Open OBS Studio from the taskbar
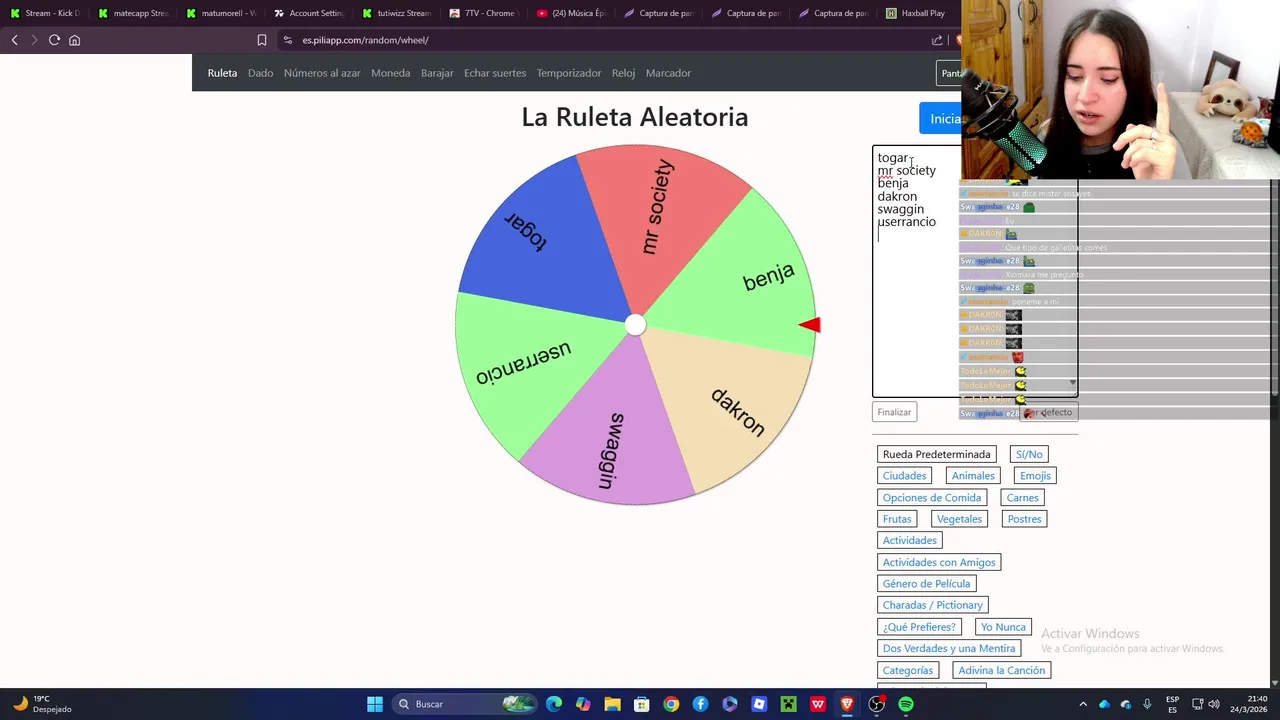1280x720 pixels. pos(877,704)
